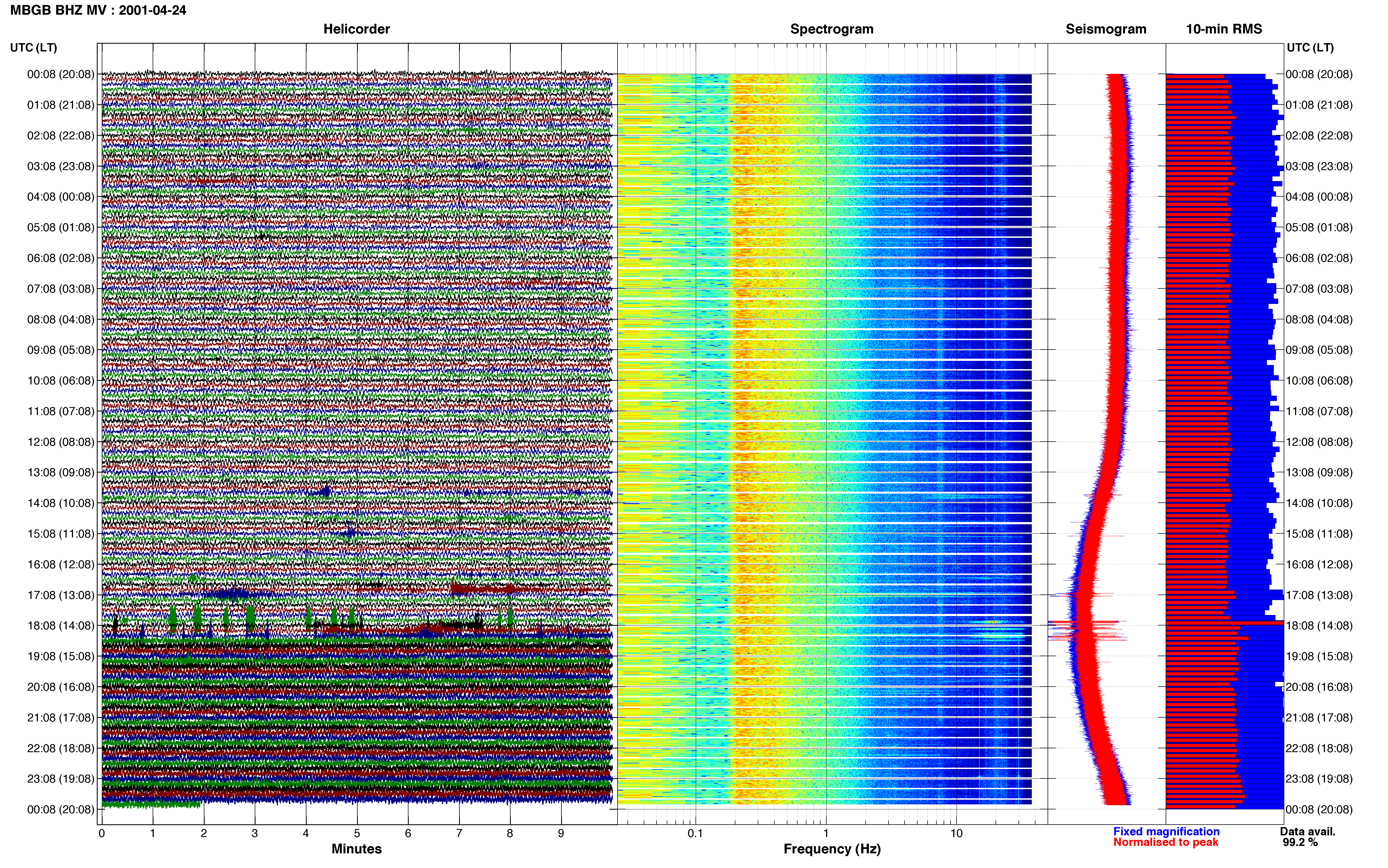Click left time label 17:08 (13:08)
The height and width of the screenshot is (868, 1388).
coord(60,595)
